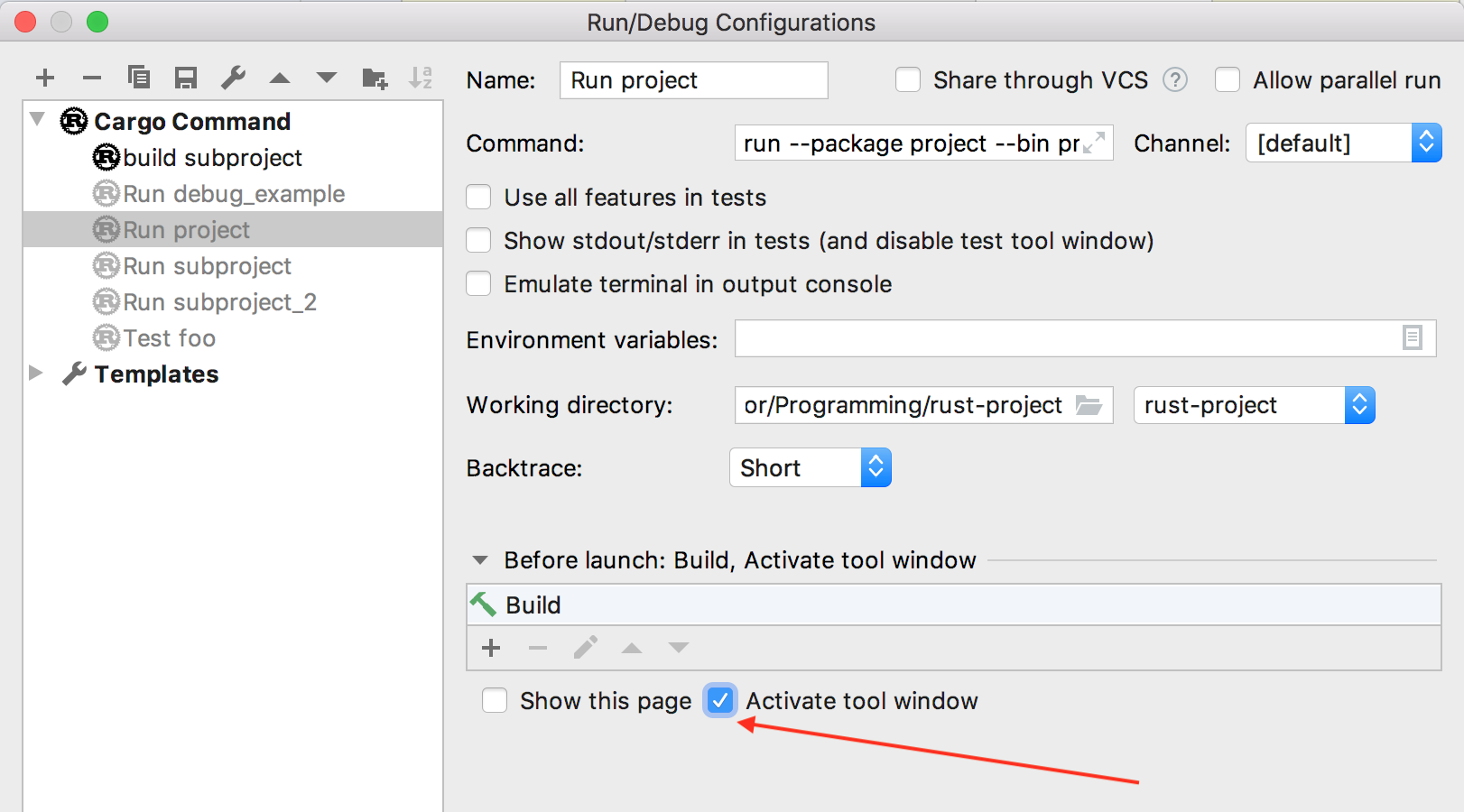The width and height of the screenshot is (1464, 812).
Task: Check Share through VCS
Action: (907, 79)
